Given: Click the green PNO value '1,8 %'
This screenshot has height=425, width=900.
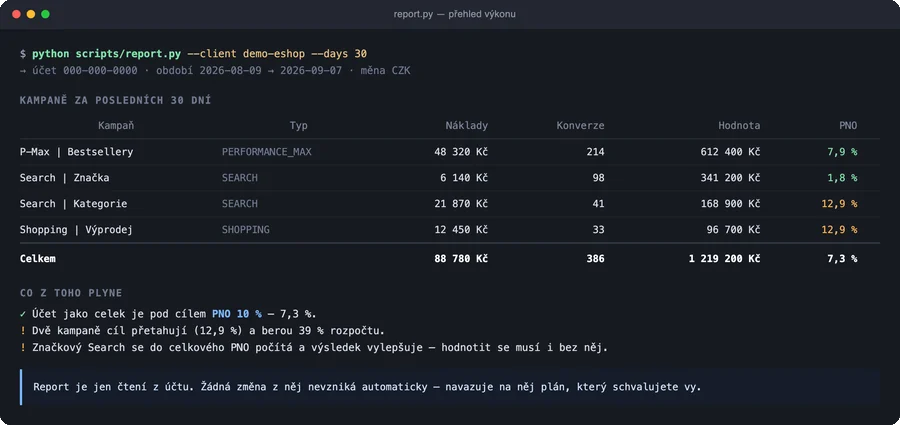Looking at the screenshot, I should coord(843,177).
